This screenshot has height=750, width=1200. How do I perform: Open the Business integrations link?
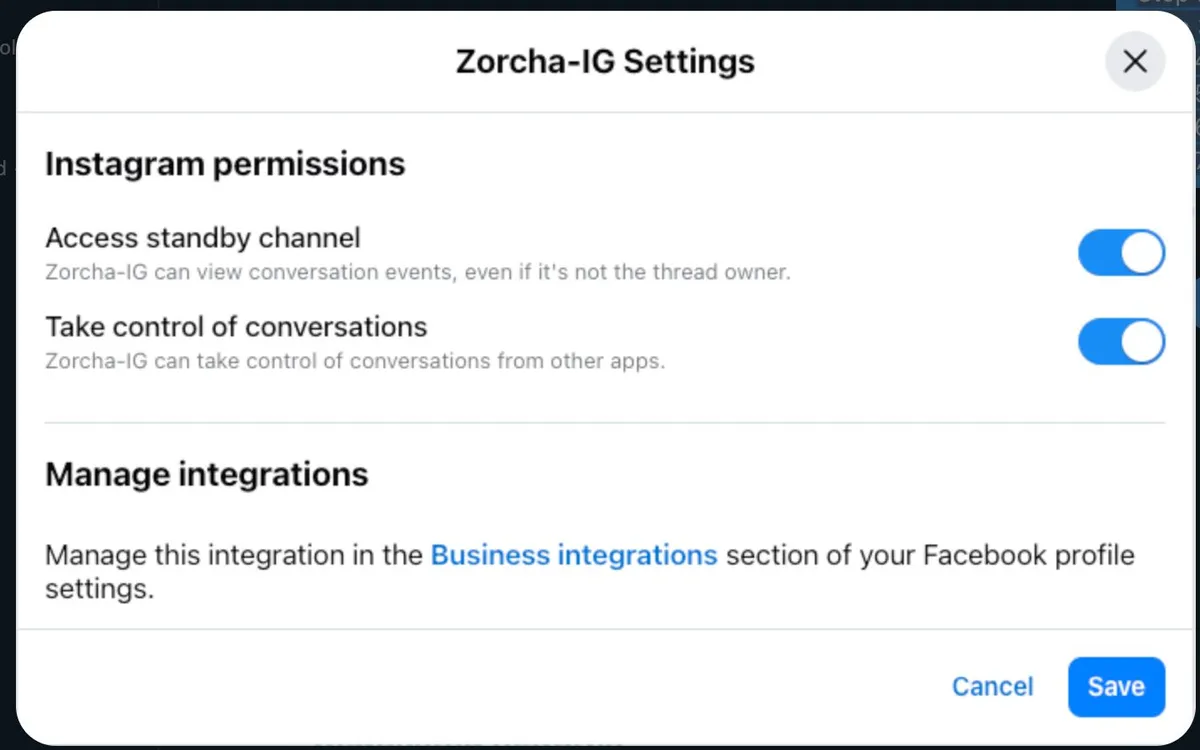click(574, 555)
